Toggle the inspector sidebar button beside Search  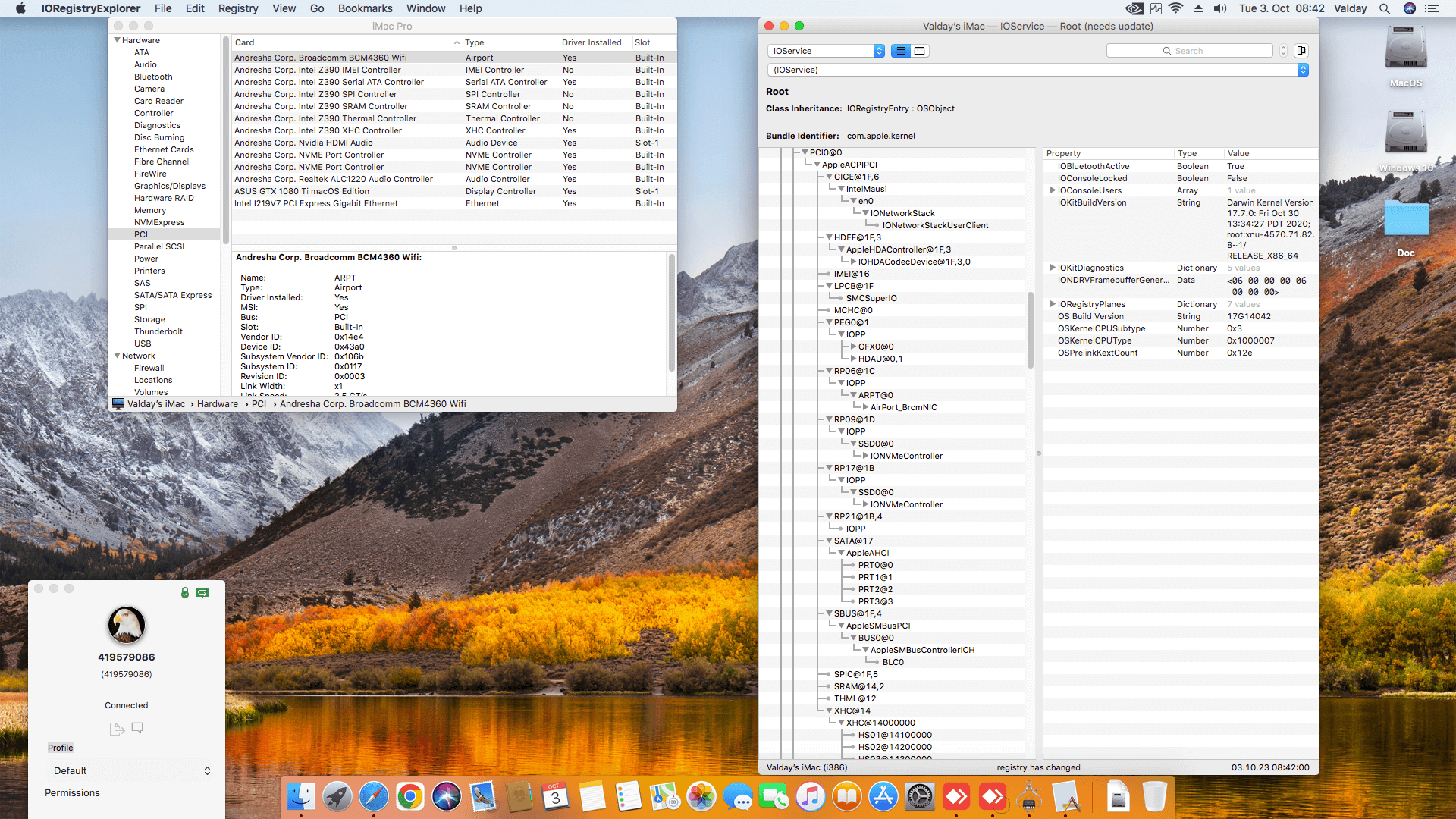coord(1301,51)
